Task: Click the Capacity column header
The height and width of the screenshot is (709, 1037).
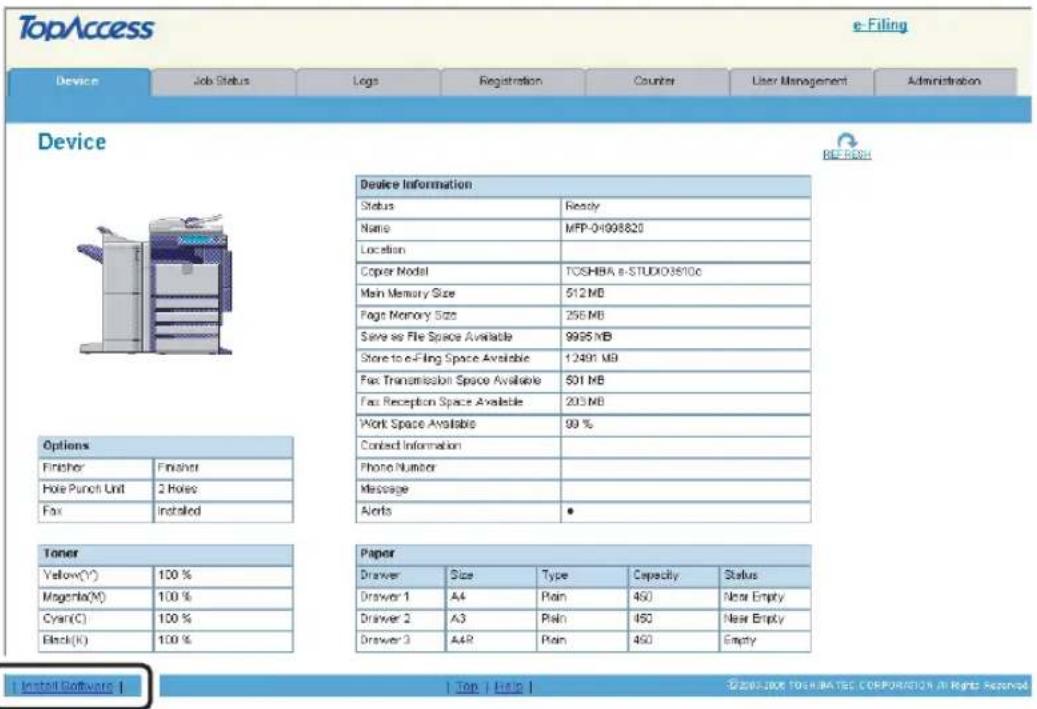Action: tap(655, 575)
